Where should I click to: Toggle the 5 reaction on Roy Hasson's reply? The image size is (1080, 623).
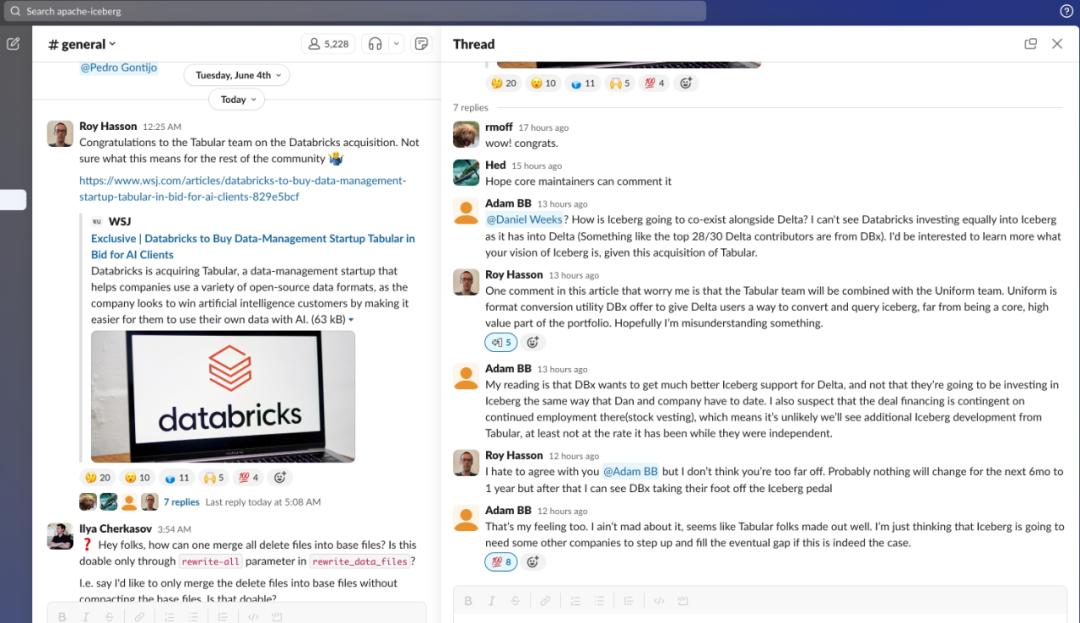tap(501, 342)
